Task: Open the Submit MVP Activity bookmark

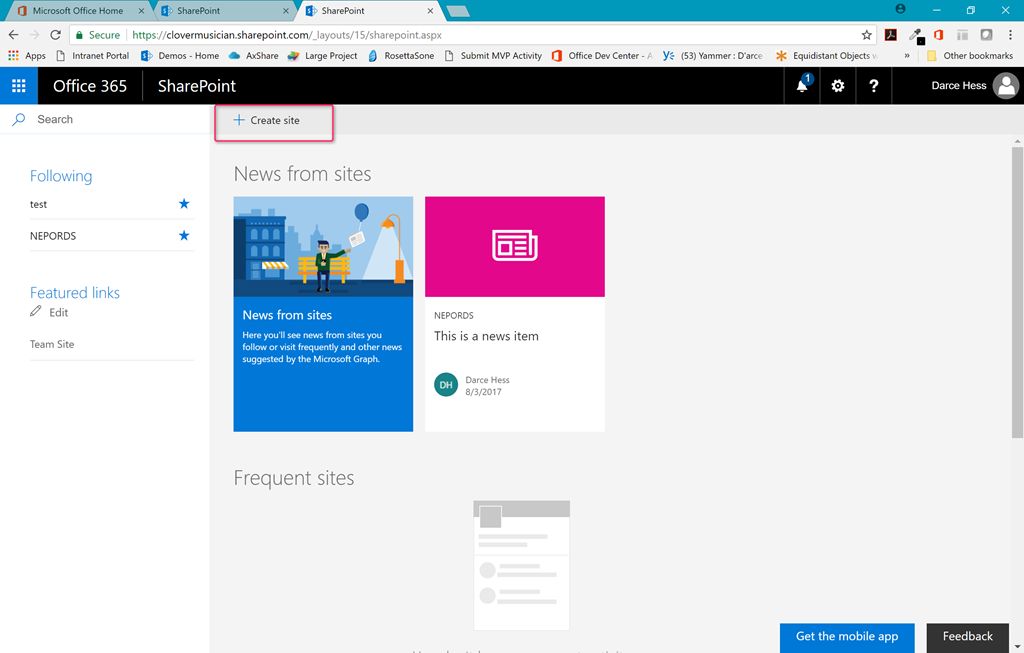Action: 493,56
